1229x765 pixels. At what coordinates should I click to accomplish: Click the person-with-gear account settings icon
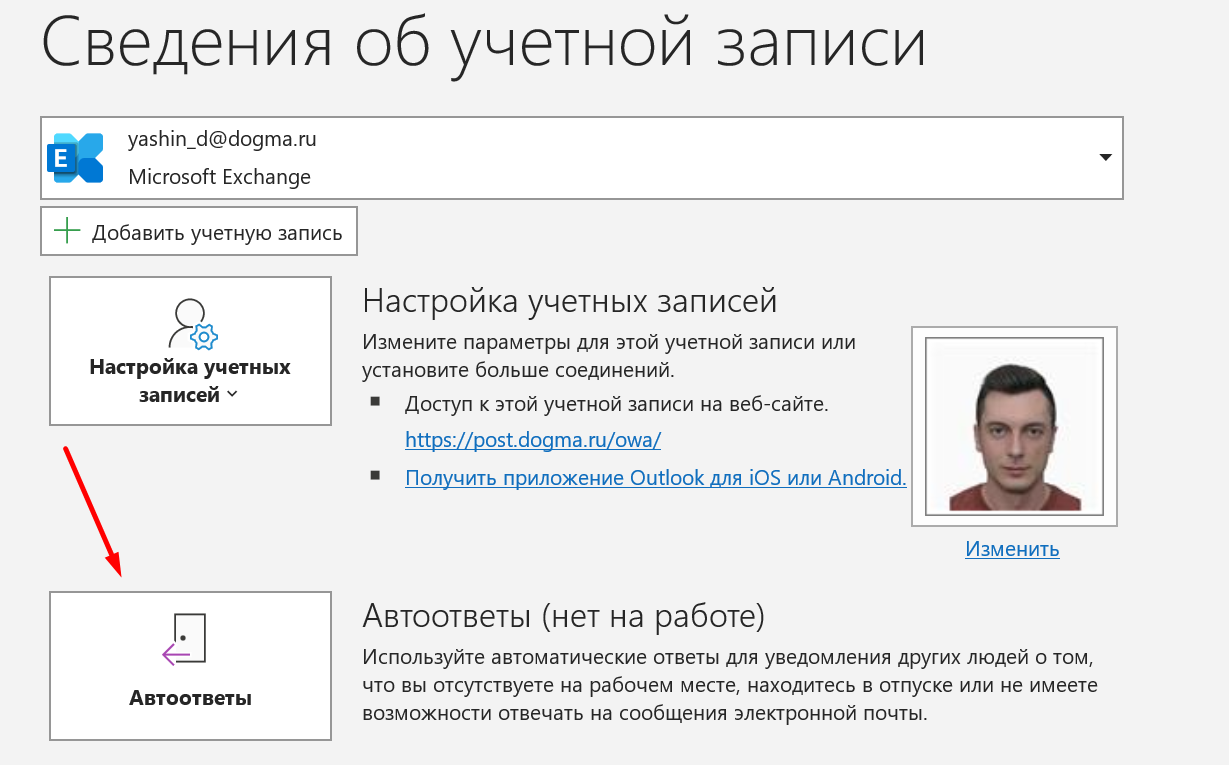(x=191, y=322)
